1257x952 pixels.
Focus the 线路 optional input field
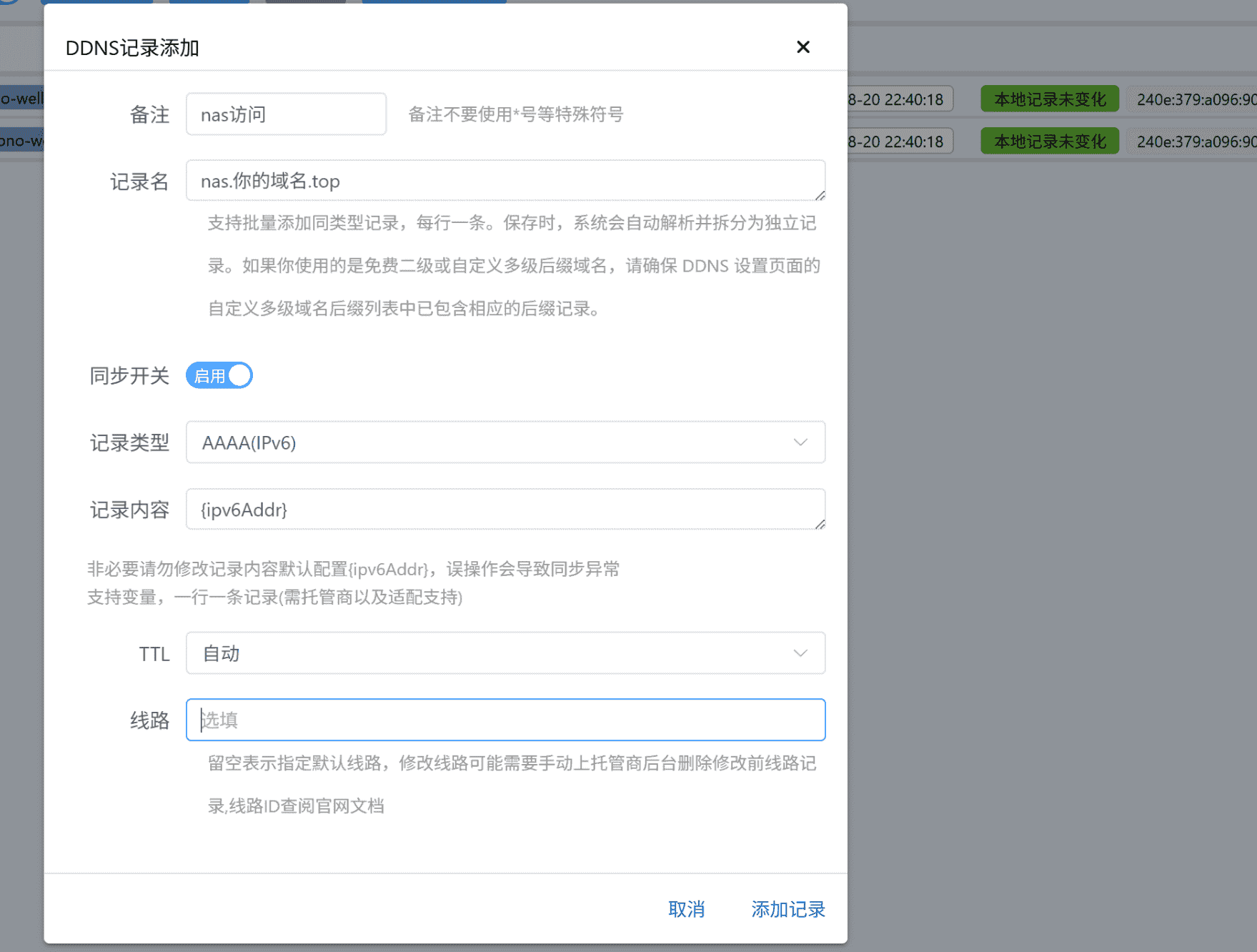505,720
